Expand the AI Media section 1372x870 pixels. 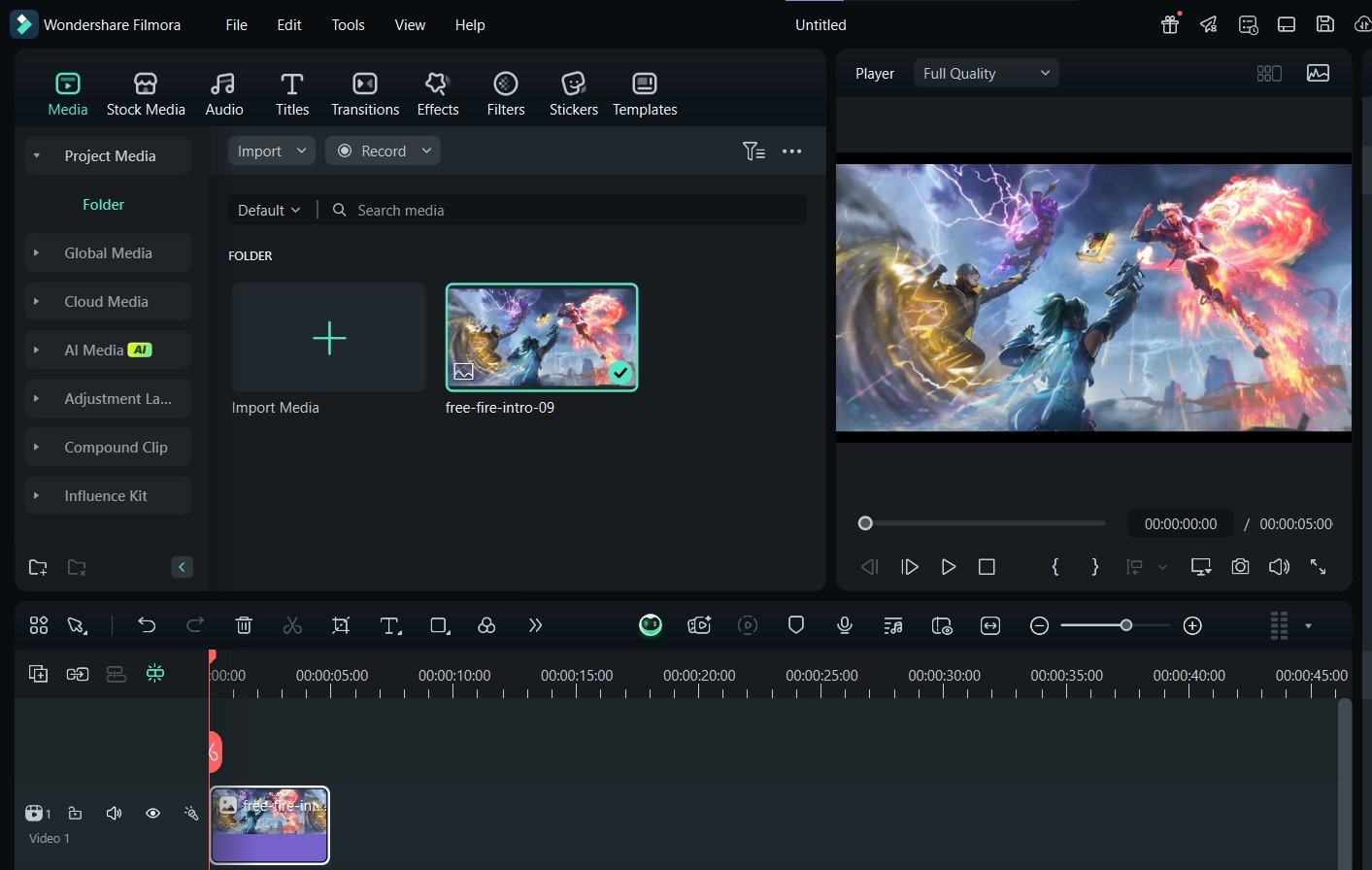click(x=36, y=350)
